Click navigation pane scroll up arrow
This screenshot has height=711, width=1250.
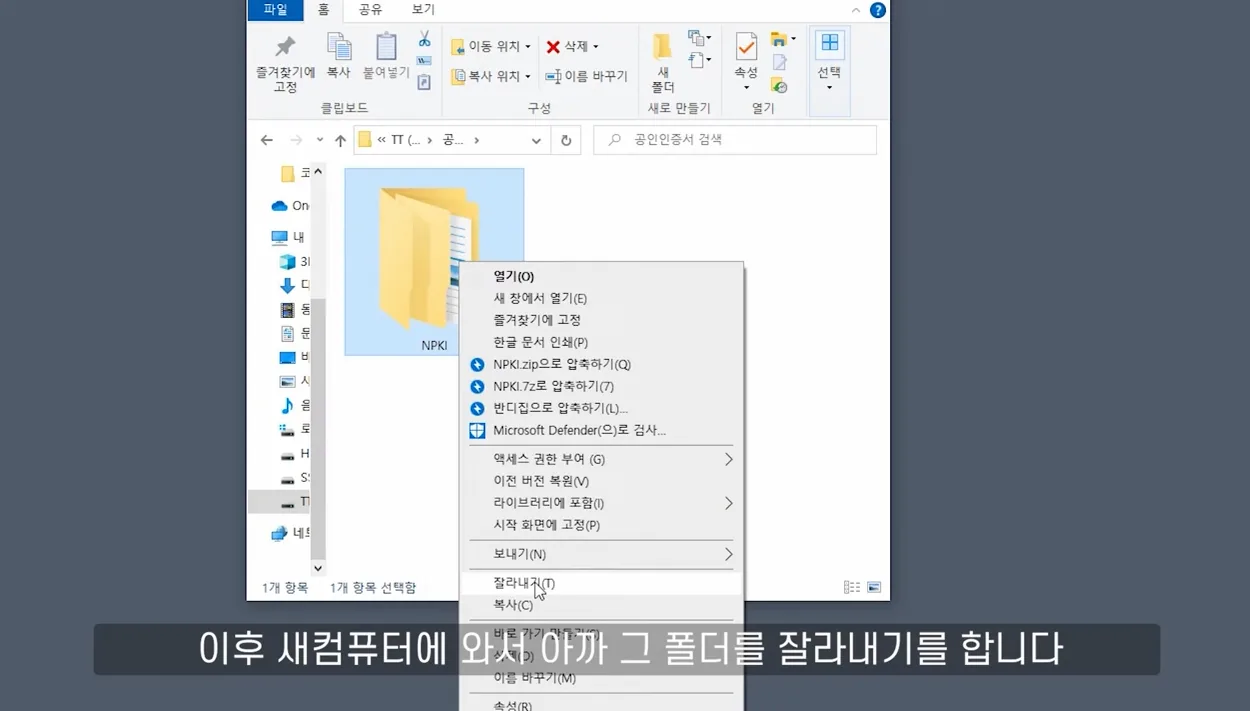click(x=318, y=172)
